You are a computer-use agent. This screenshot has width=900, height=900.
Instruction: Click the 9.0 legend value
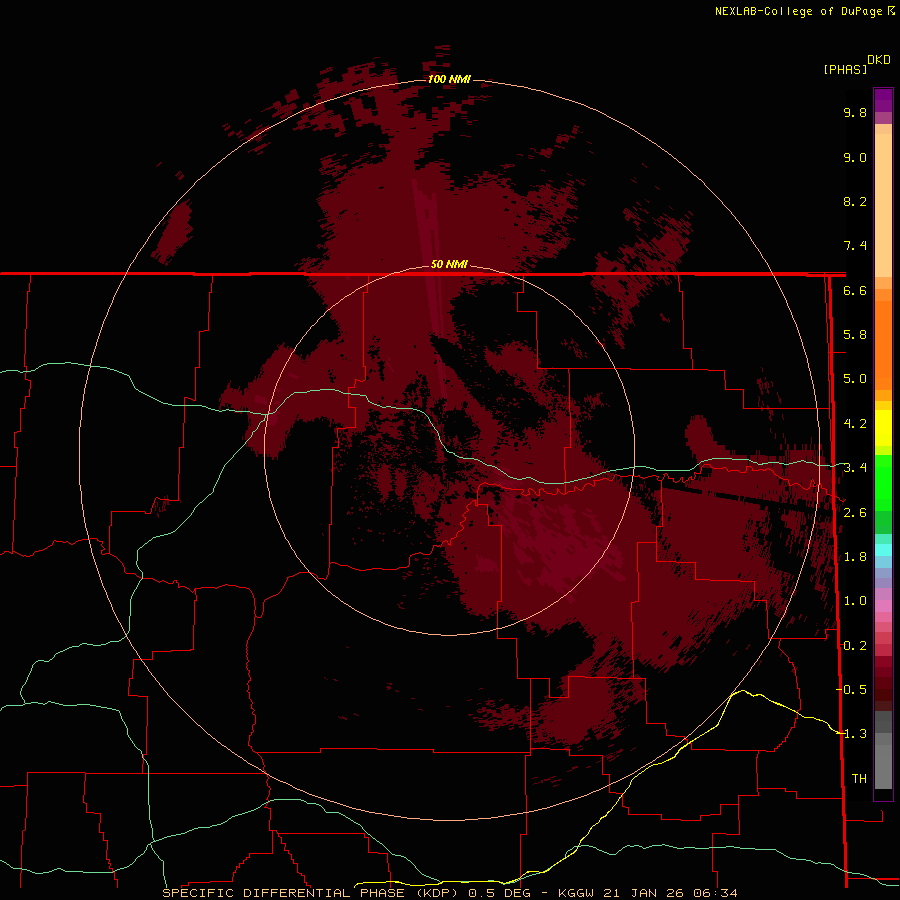(855, 157)
